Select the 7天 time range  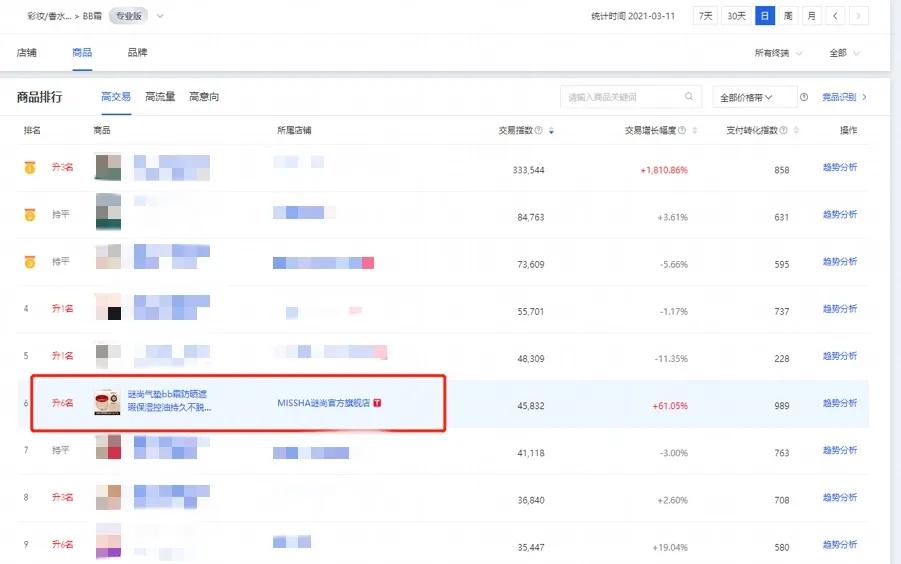pos(706,16)
